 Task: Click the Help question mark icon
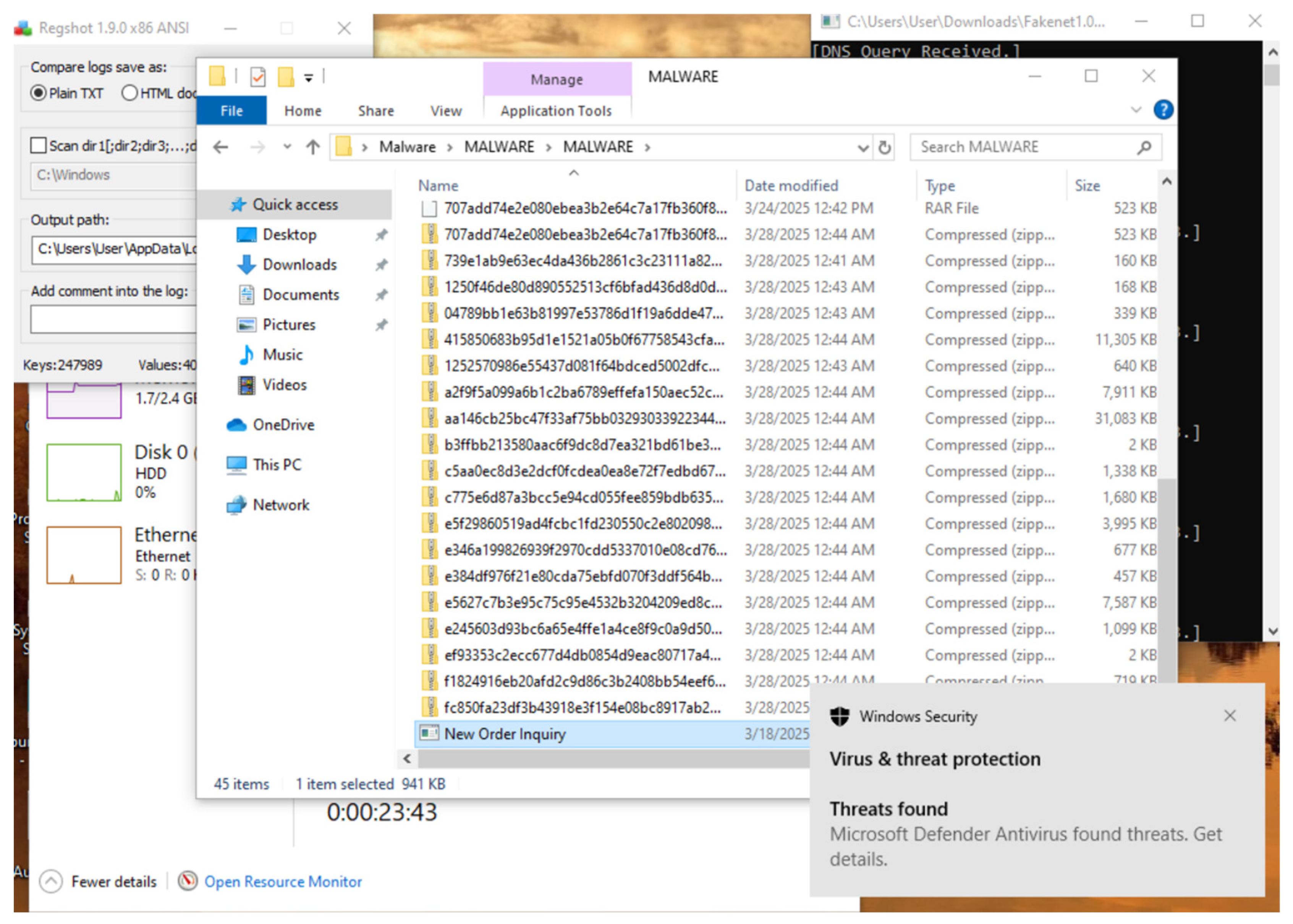pos(1163,110)
